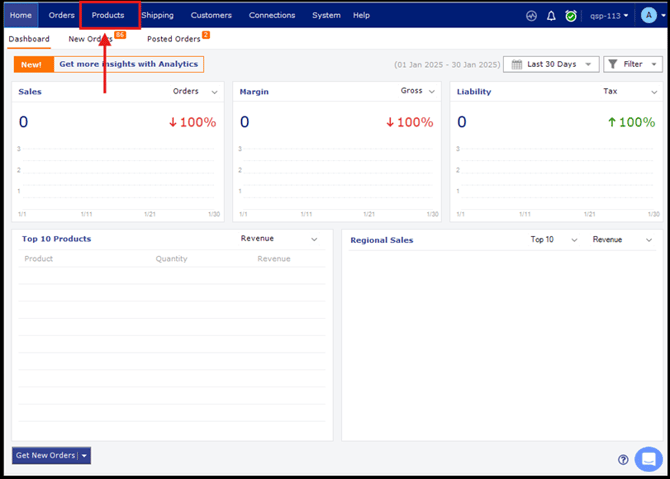Click the calendar icon in date range
670x479 pixels.
pyautogui.click(x=517, y=64)
